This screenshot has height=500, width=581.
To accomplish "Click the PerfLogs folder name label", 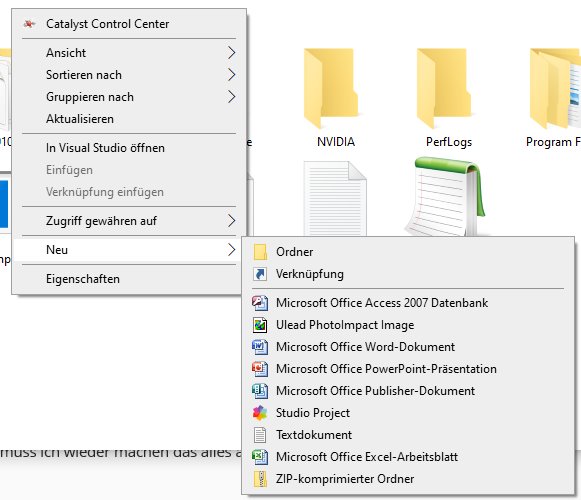I will point(449,142).
